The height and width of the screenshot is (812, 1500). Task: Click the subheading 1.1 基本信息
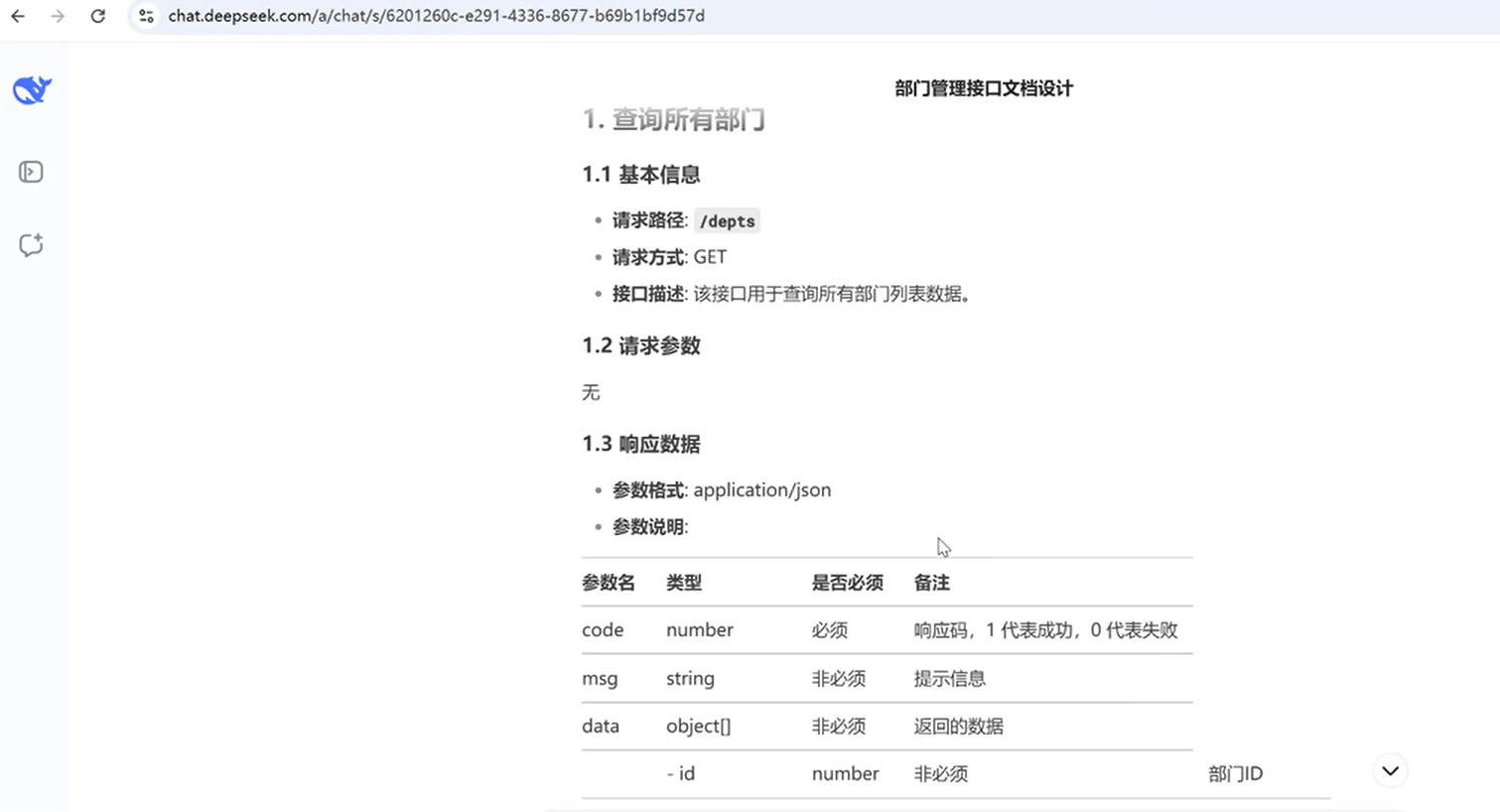point(640,174)
